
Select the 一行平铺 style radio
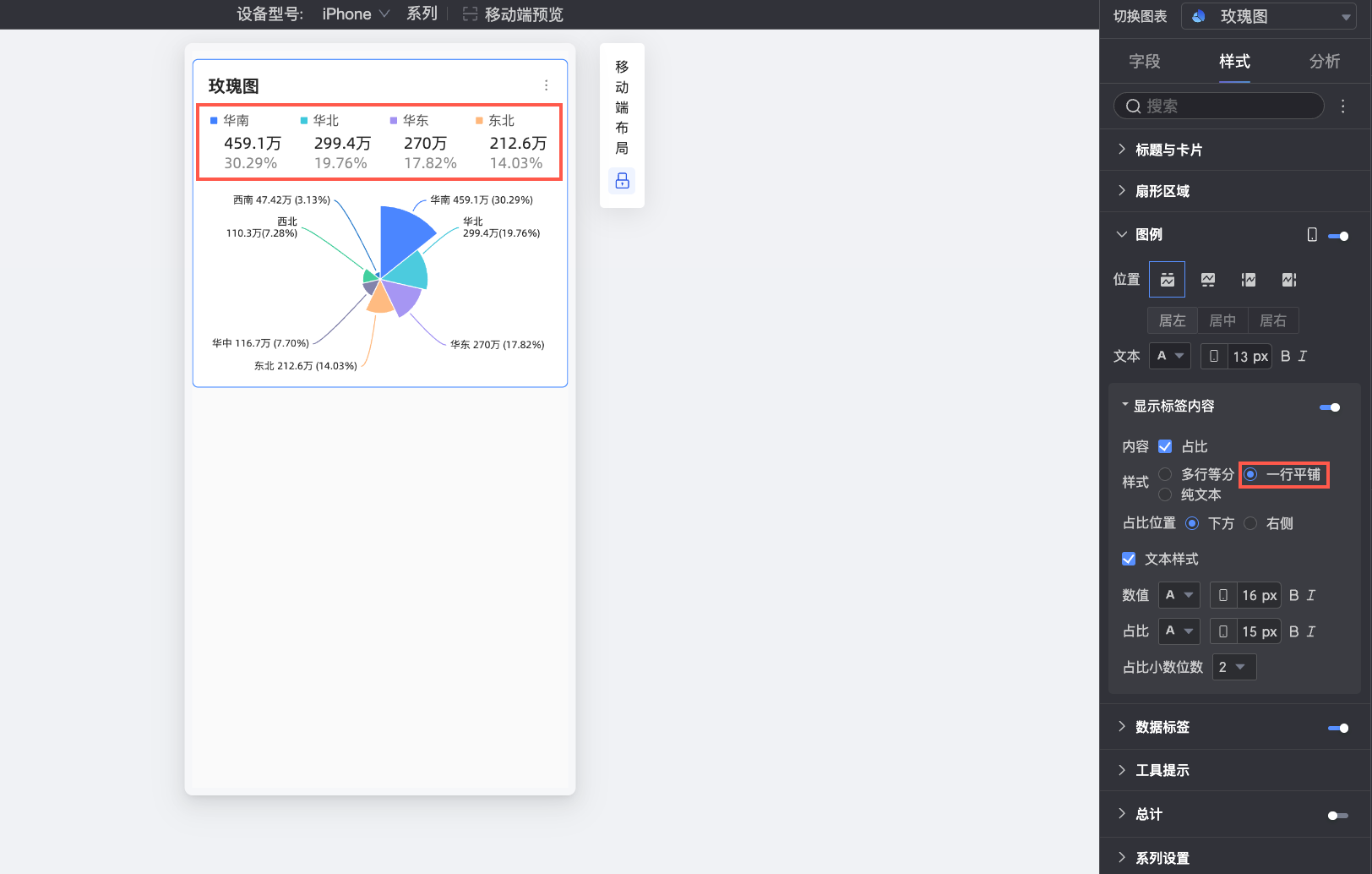[x=1250, y=474]
